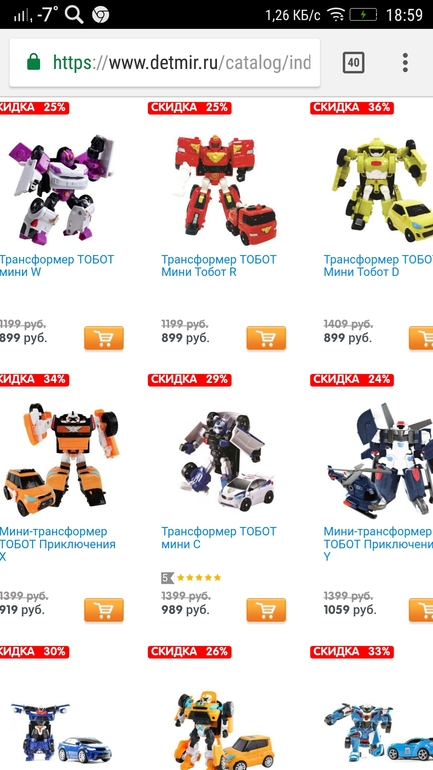Open Chrome three-dot overflow menu
This screenshot has width=433, height=770.
[405, 63]
